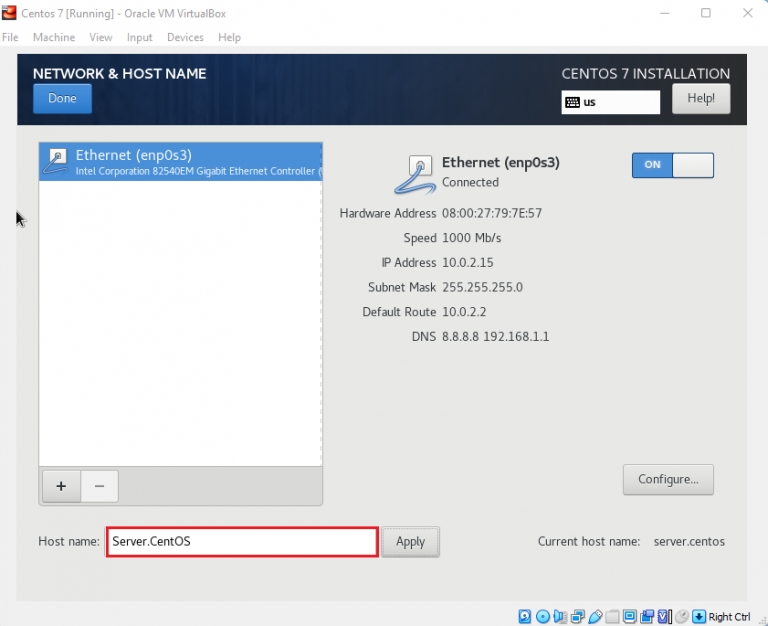Add a network device with plus button
Viewport: 768px width, 626px height.
click(61, 486)
